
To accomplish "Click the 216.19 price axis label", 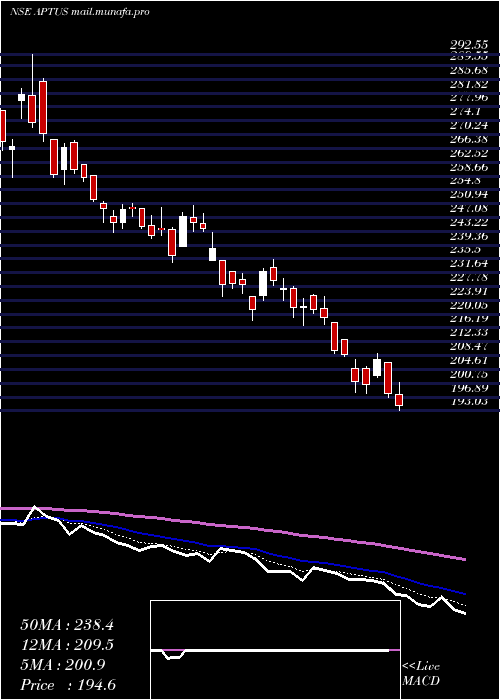I will point(469,319).
